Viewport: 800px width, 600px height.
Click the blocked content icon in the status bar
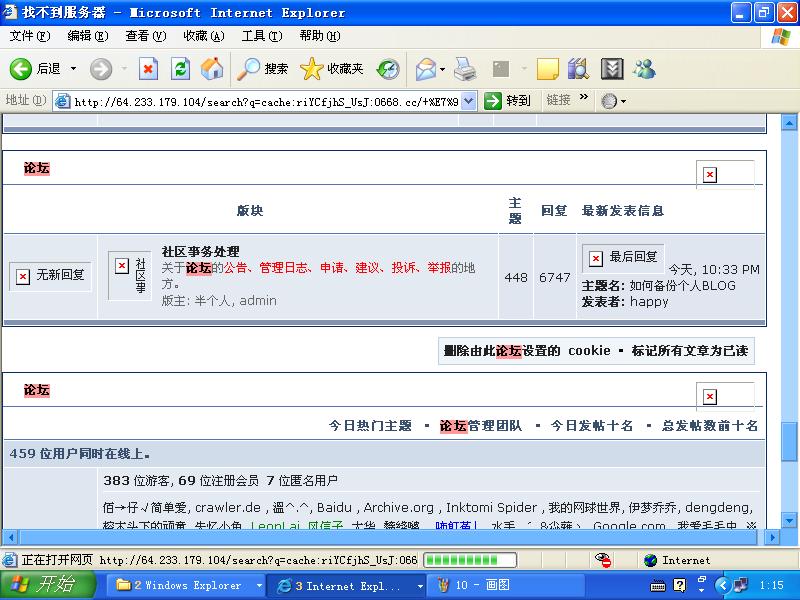click(x=604, y=560)
